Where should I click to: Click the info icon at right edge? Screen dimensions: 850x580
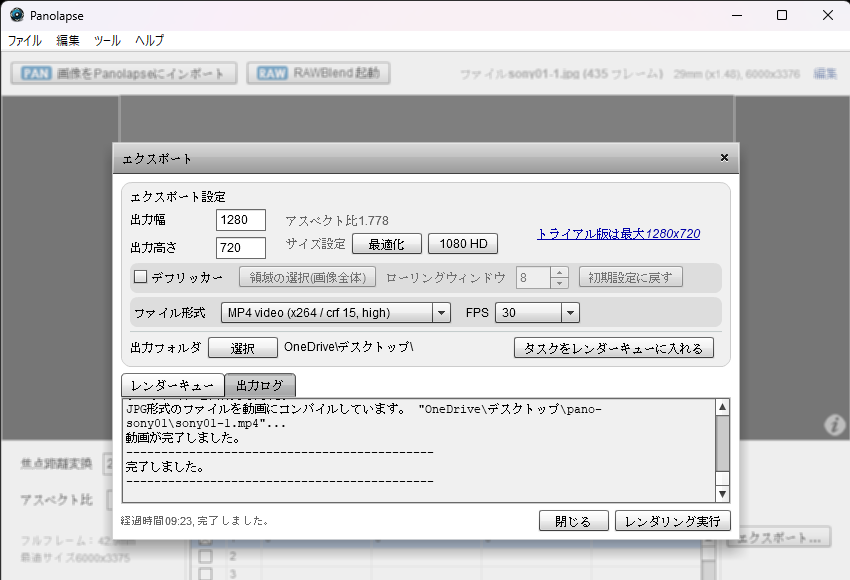(x=835, y=426)
